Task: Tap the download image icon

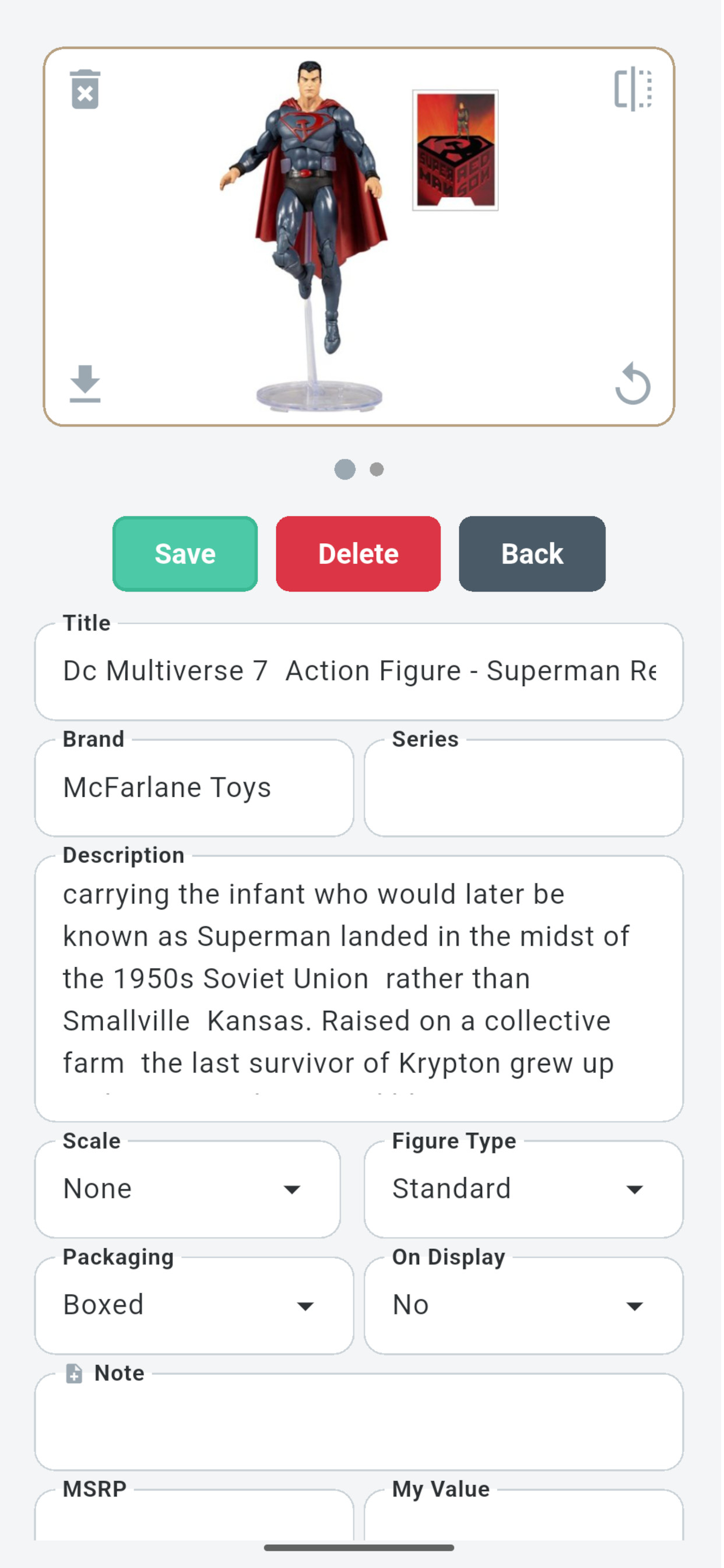Action: point(85,383)
